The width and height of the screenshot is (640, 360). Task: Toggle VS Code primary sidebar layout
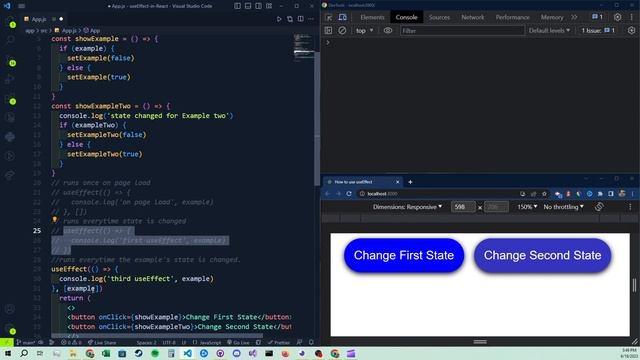pos(238,6)
